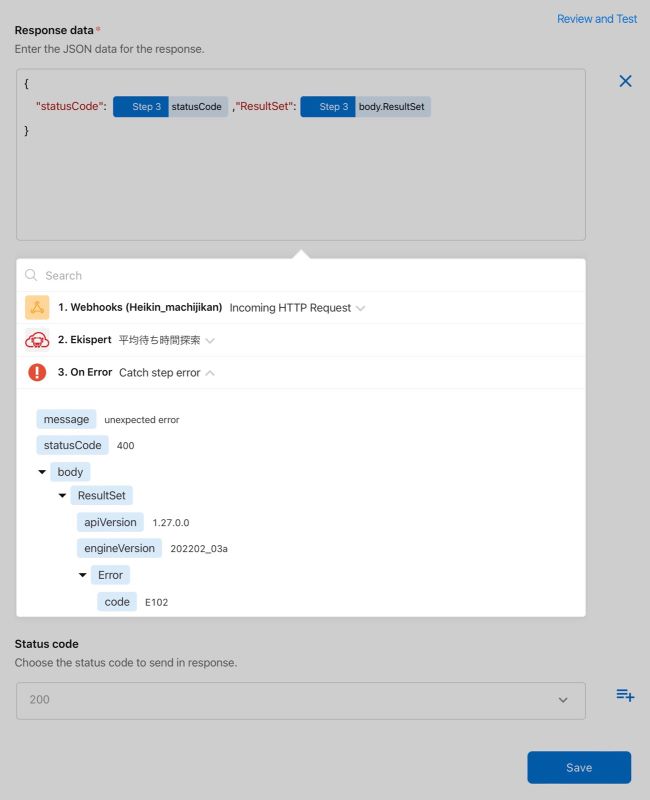
Task: Expand the Ekispert step chevron
Action: coord(210,340)
